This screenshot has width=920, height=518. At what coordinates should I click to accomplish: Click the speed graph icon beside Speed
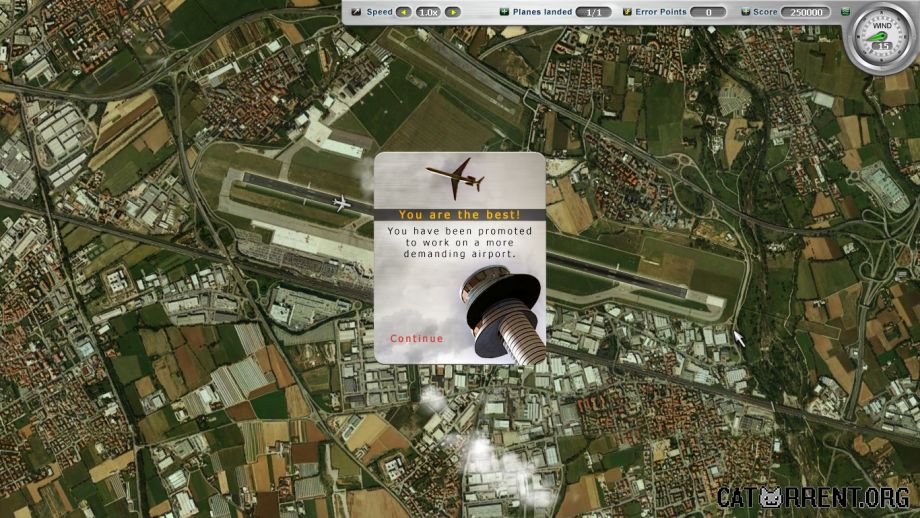tap(356, 12)
